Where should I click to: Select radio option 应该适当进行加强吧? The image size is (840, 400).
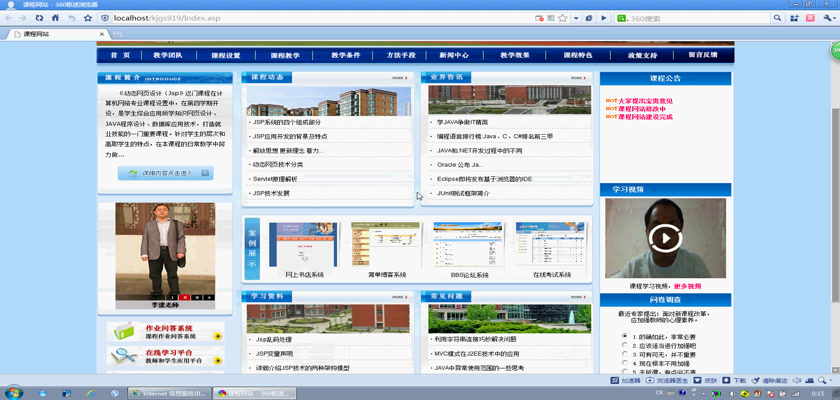[x=625, y=346]
